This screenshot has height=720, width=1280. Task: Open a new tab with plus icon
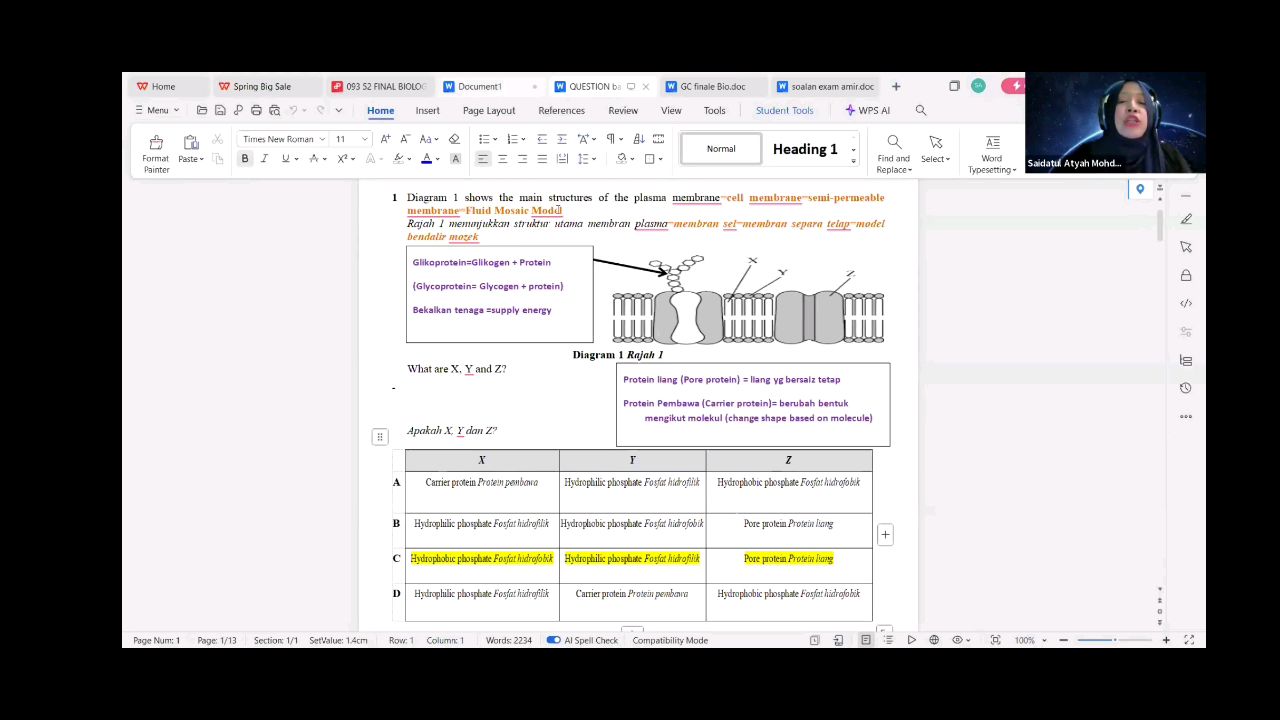coord(896,87)
